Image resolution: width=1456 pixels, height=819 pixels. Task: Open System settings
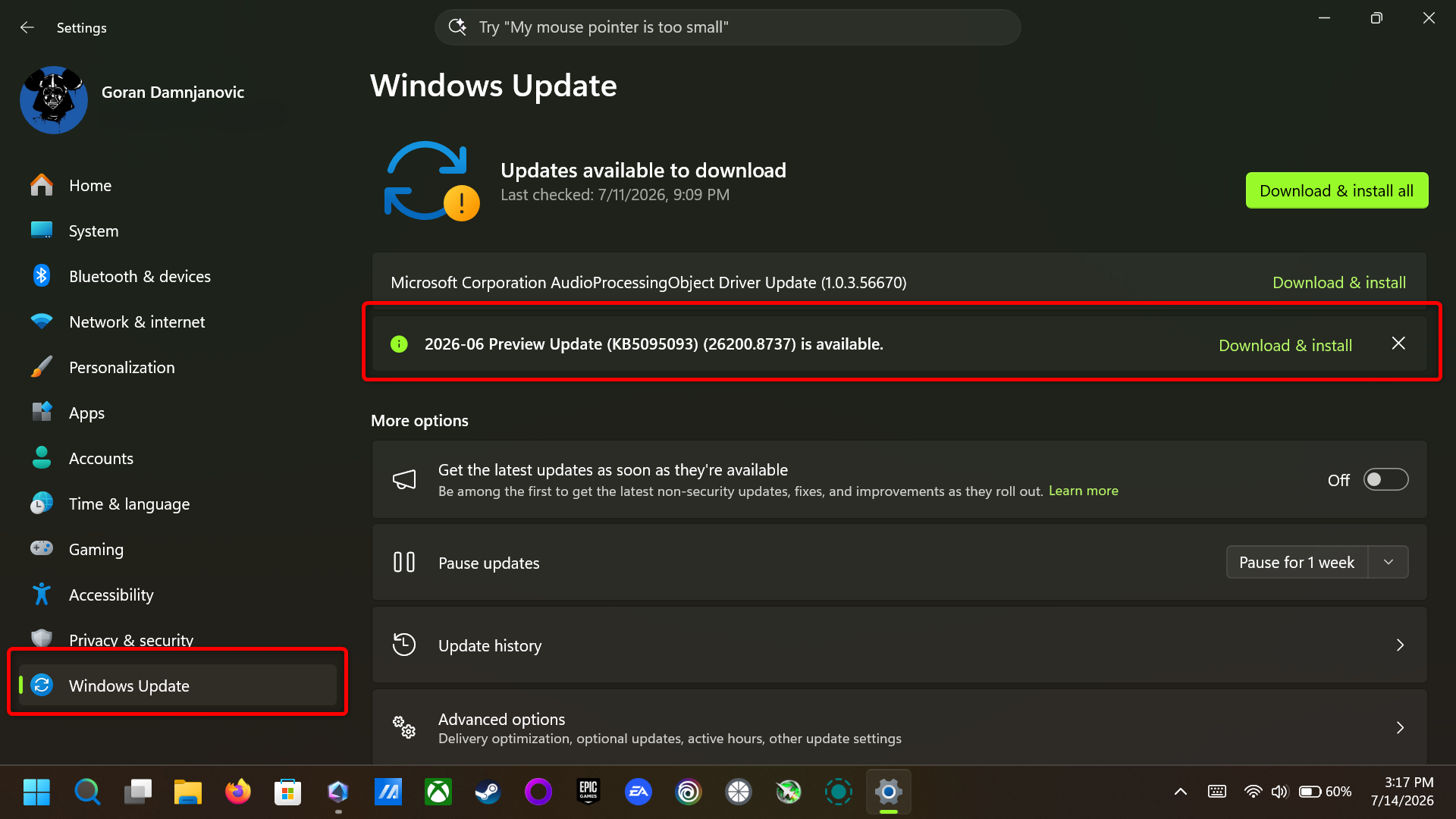coord(177,231)
